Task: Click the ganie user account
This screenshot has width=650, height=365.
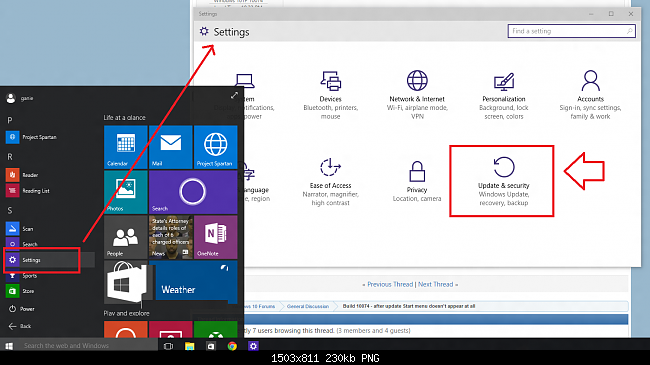Action: pyautogui.click(x=20, y=98)
